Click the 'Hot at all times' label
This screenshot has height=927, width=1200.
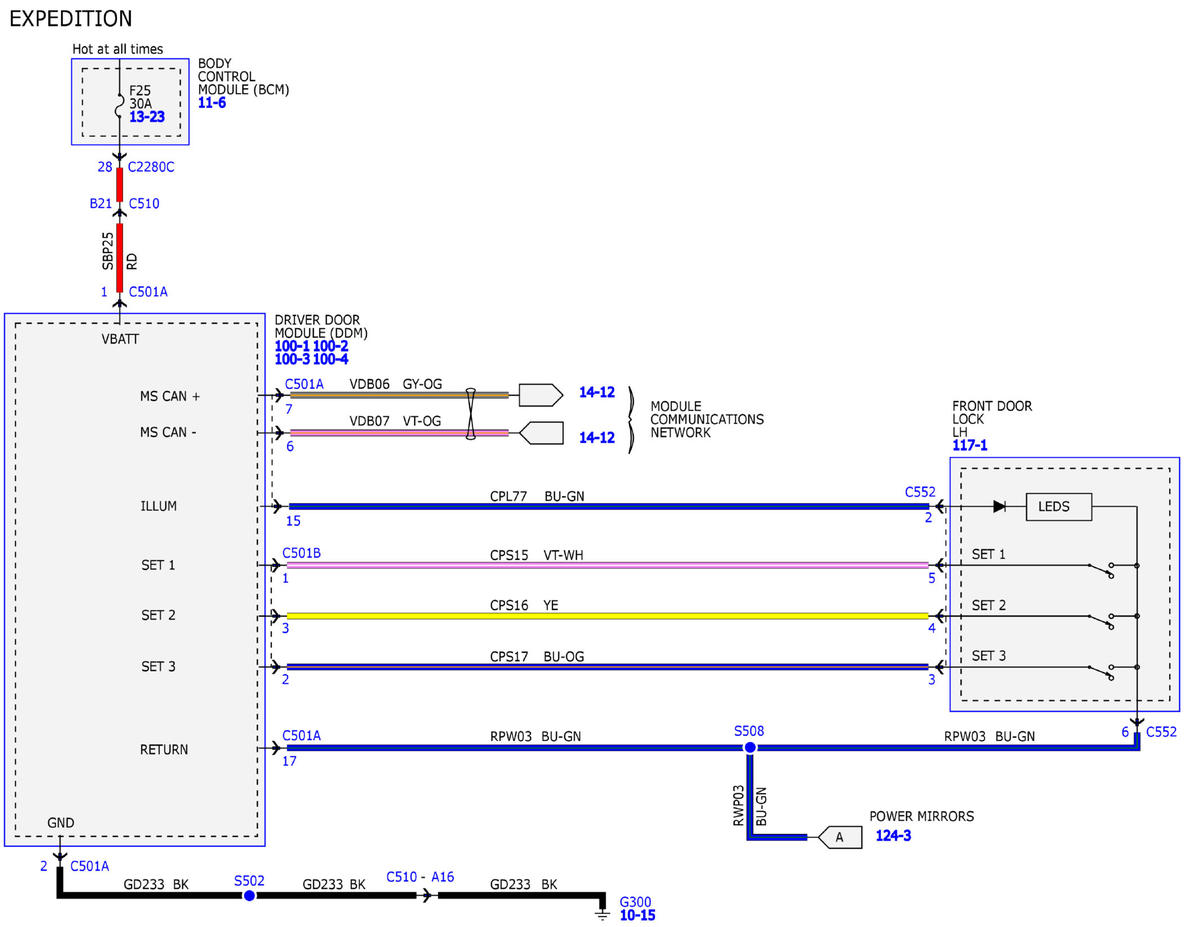coord(118,49)
